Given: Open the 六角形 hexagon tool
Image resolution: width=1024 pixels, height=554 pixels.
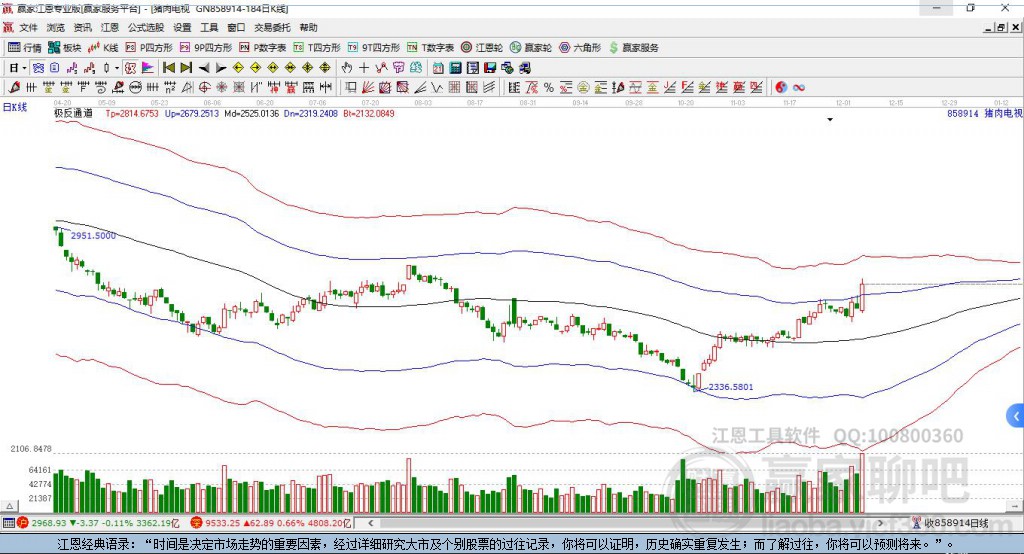Looking at the screenshot, I should (x=580, y=48).
